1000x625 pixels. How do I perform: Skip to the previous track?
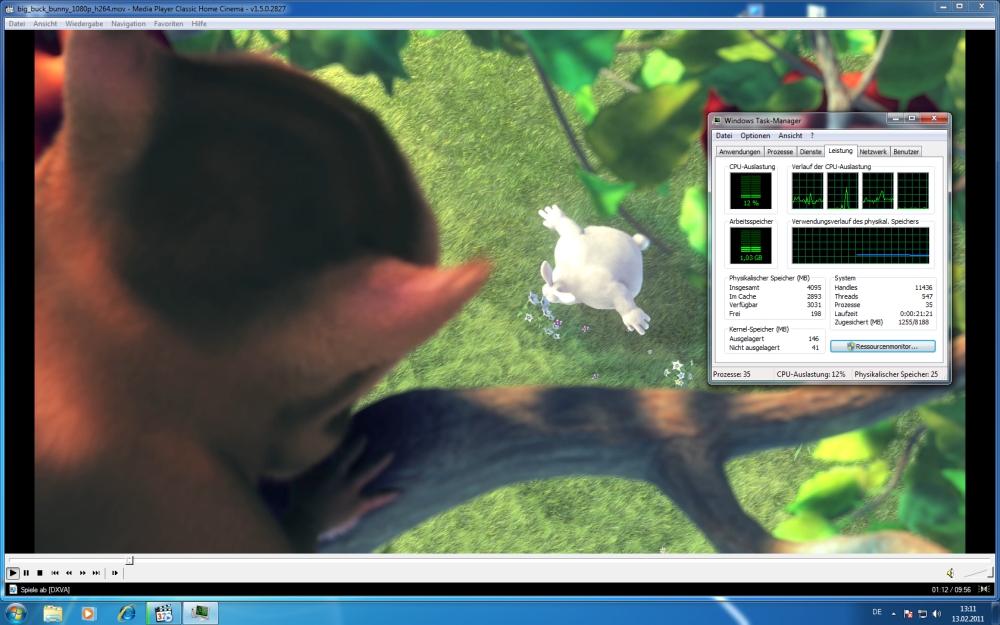[55, 573]
